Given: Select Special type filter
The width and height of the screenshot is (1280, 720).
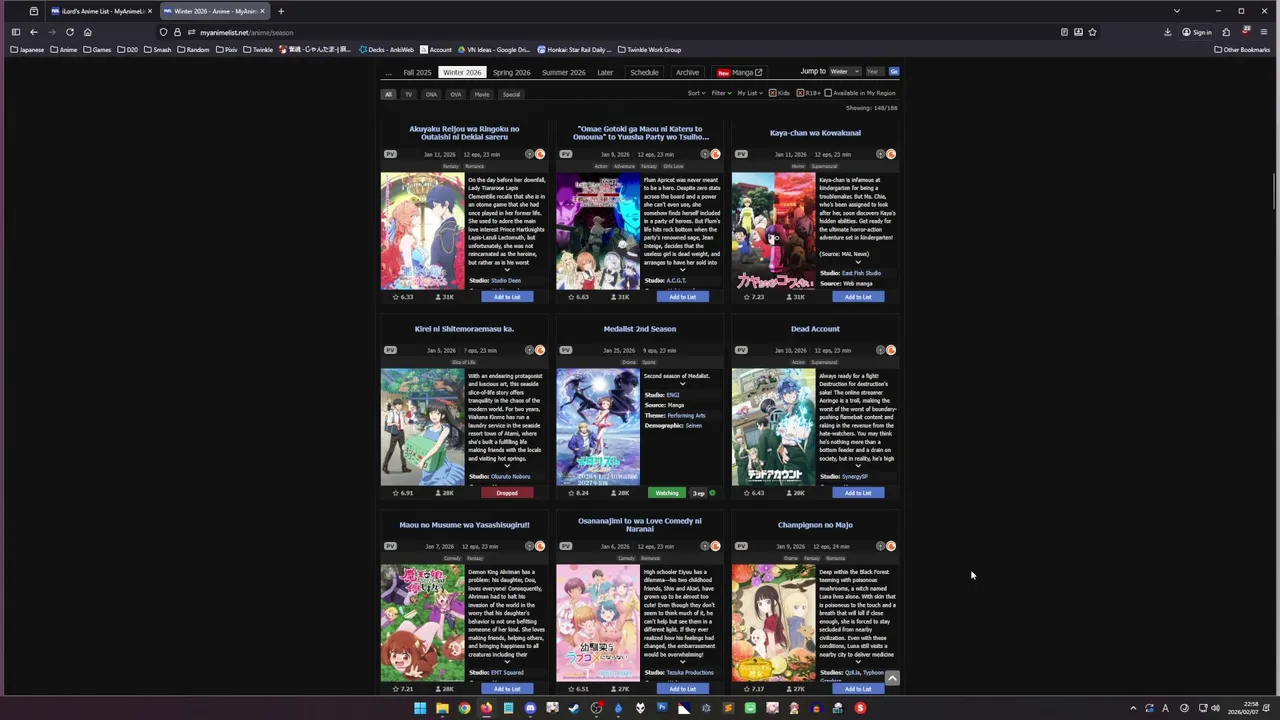Looking at the screenshot, I should tap(511, 94).
